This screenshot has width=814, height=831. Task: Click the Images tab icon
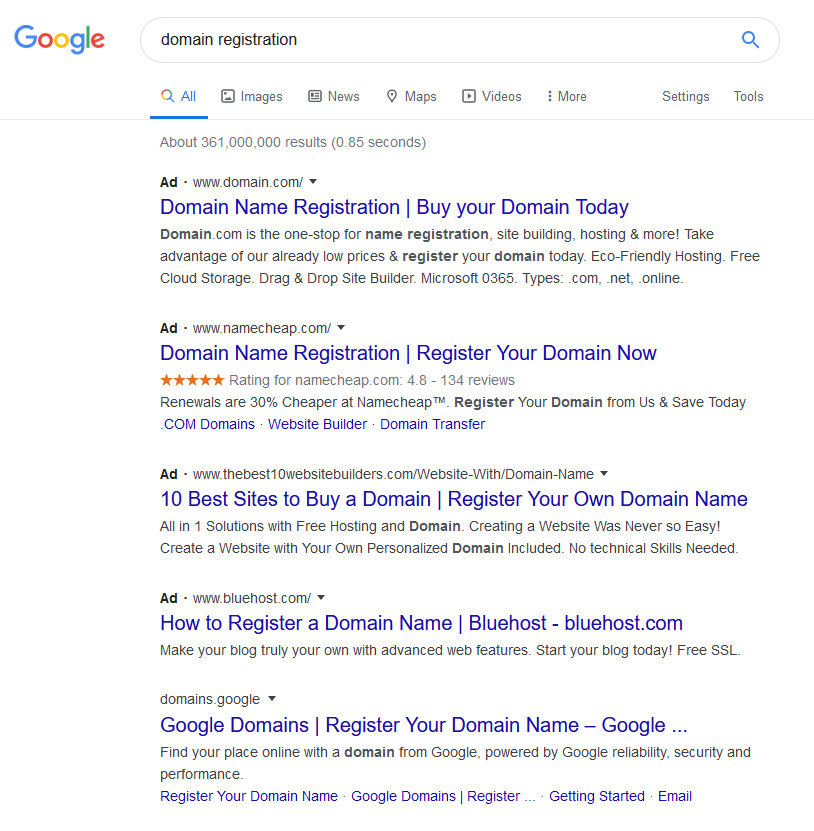[x=228, y=96]
